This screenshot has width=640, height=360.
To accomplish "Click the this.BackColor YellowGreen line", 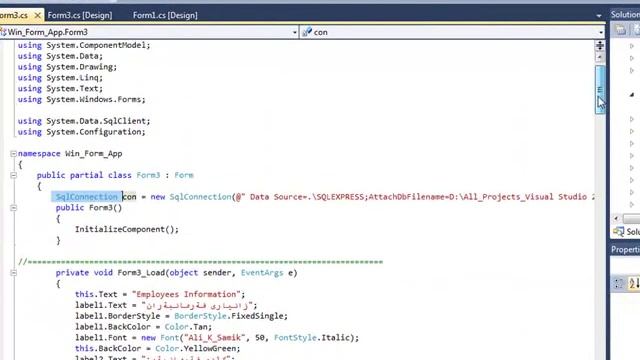I will point(158,349).
